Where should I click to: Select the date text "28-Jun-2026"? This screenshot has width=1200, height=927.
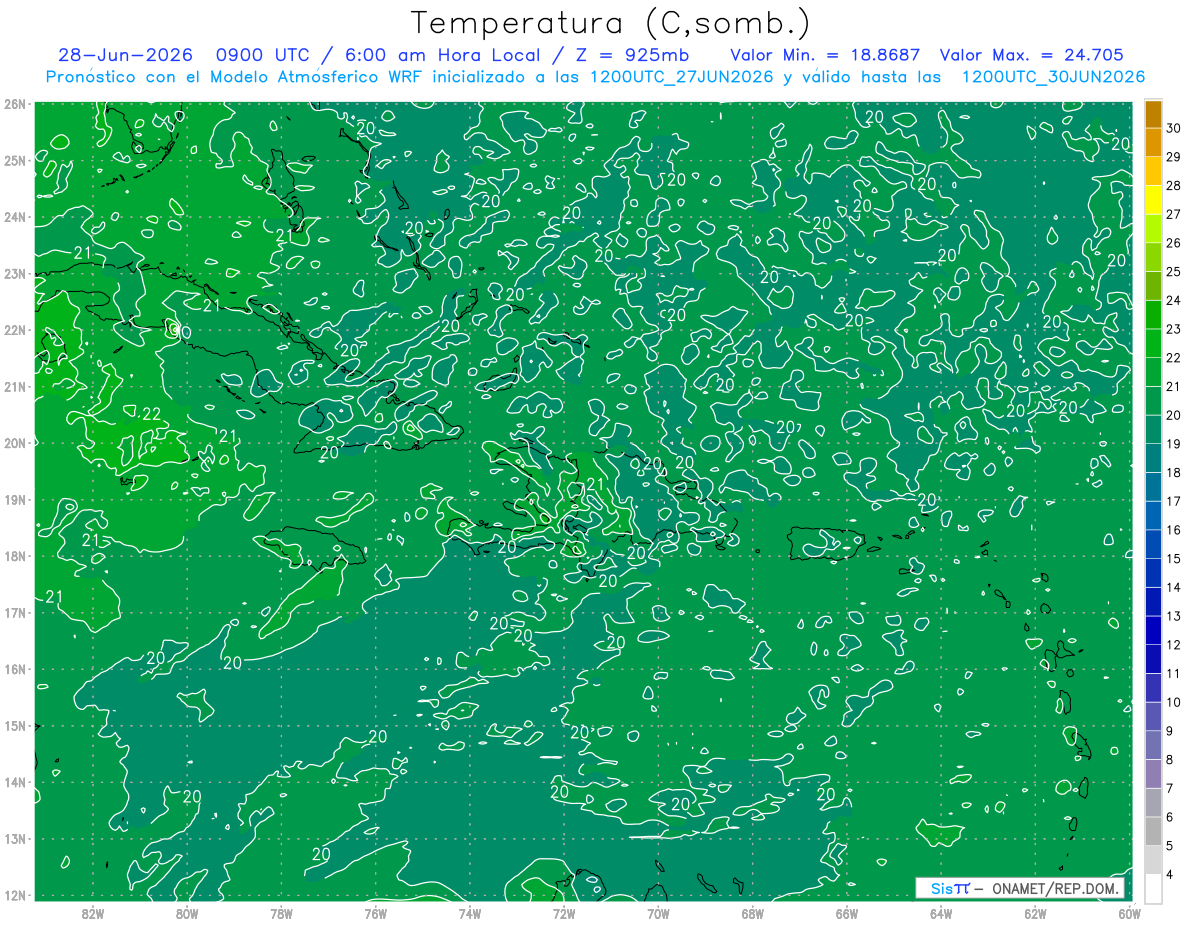[124, 55]
